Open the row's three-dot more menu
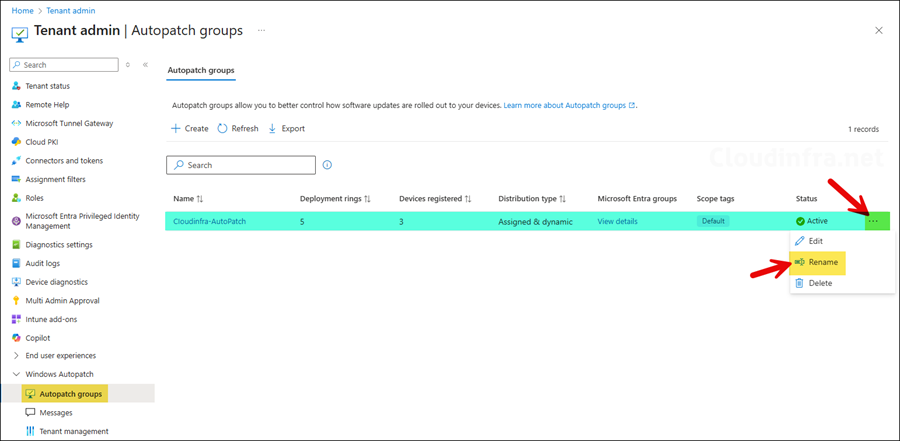This screenshot has width=900, height=441. tap(873, 221)
